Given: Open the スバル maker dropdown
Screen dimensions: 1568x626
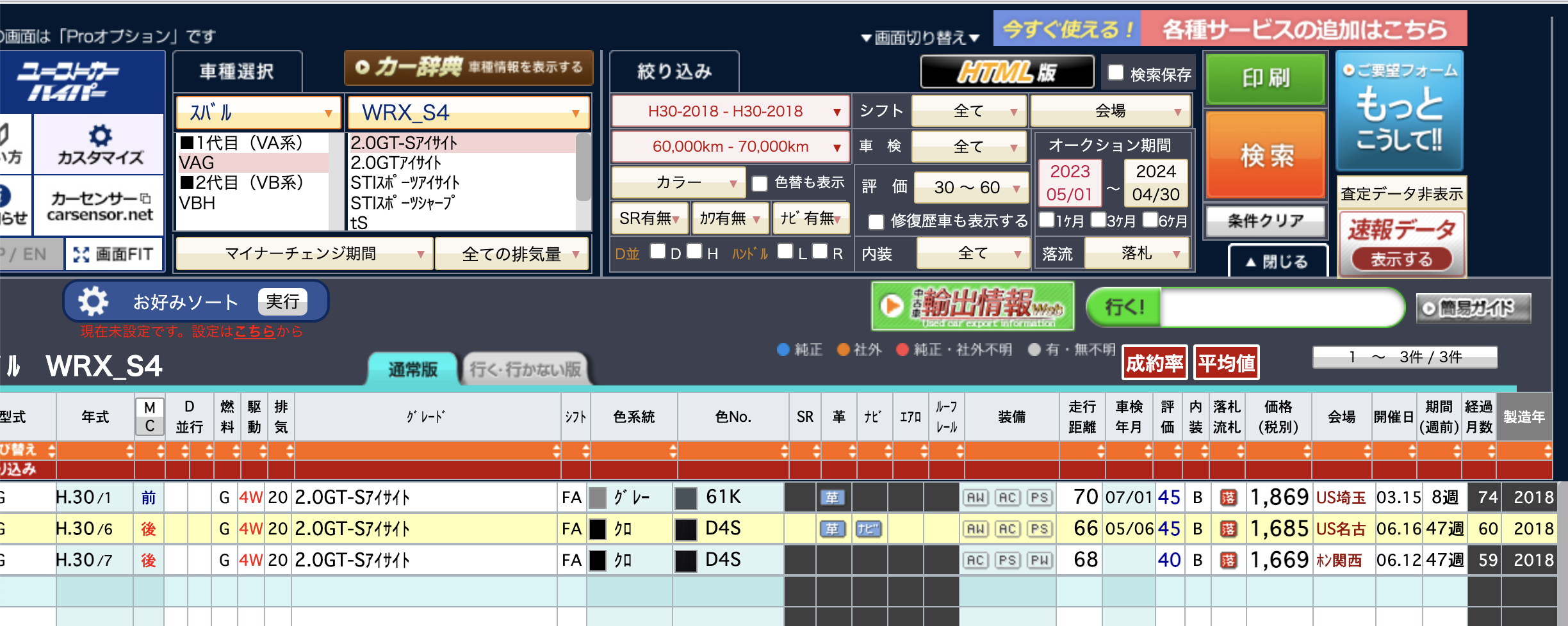Looking at the screenshot, I should [x=258, y=113].
